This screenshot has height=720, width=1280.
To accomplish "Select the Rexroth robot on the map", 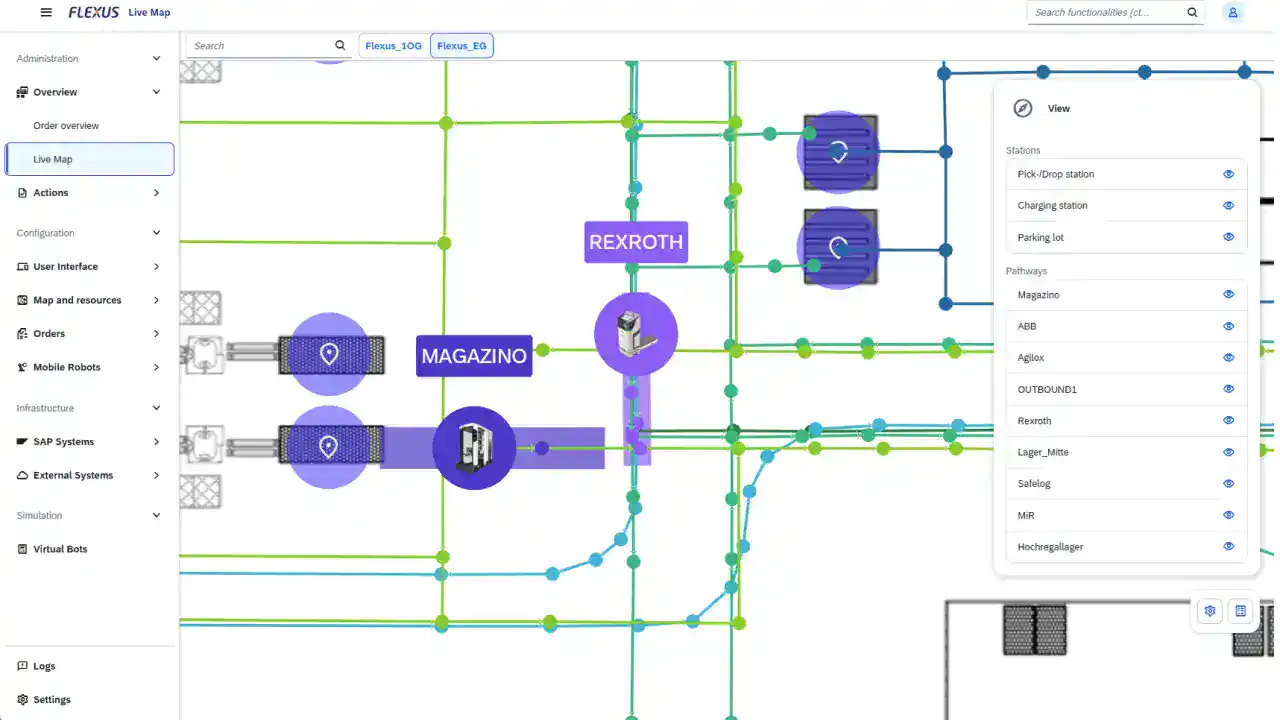I will (636, 334).
